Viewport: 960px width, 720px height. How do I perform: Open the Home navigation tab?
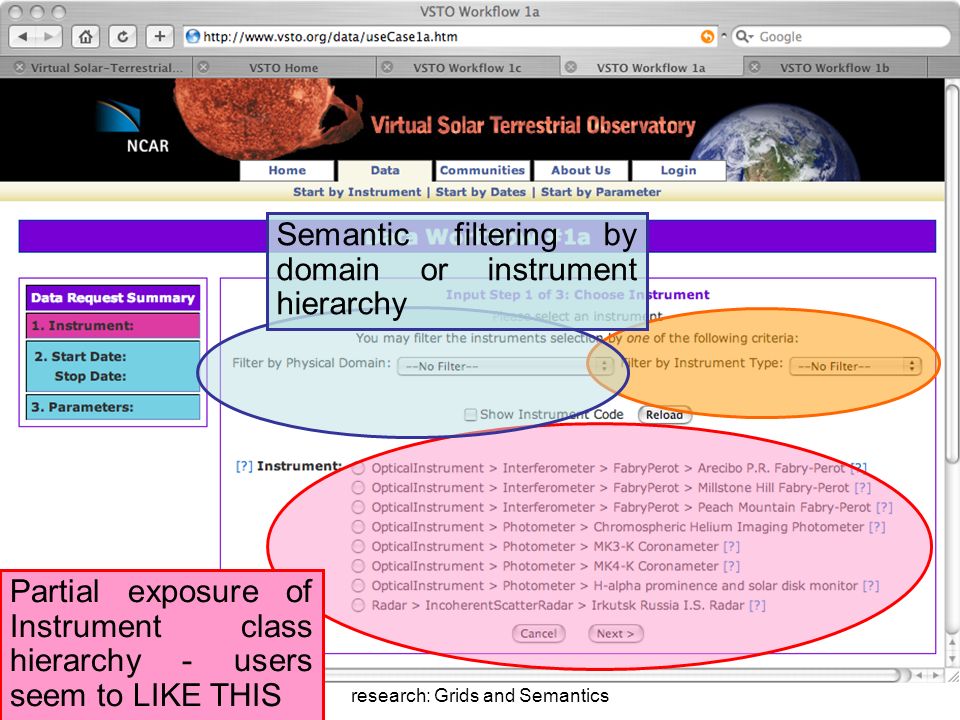pyautogui.click(x=287, y=170)
